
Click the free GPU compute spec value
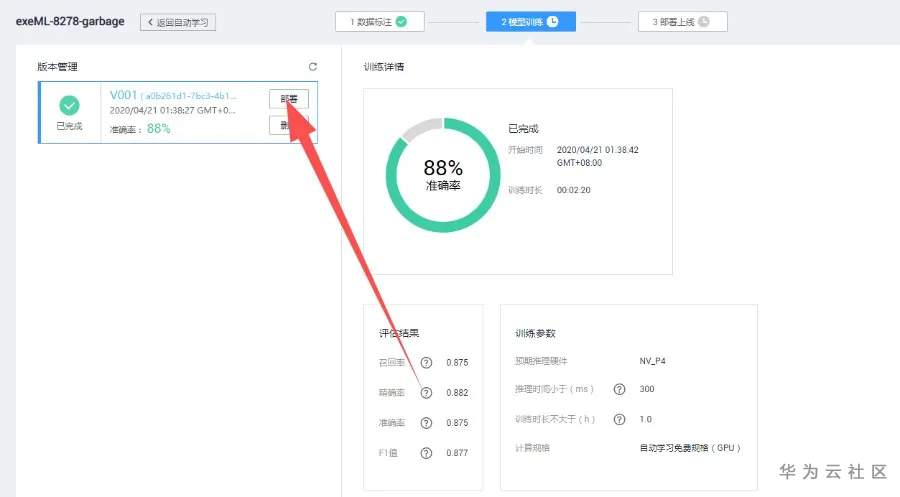click(690, 448)
